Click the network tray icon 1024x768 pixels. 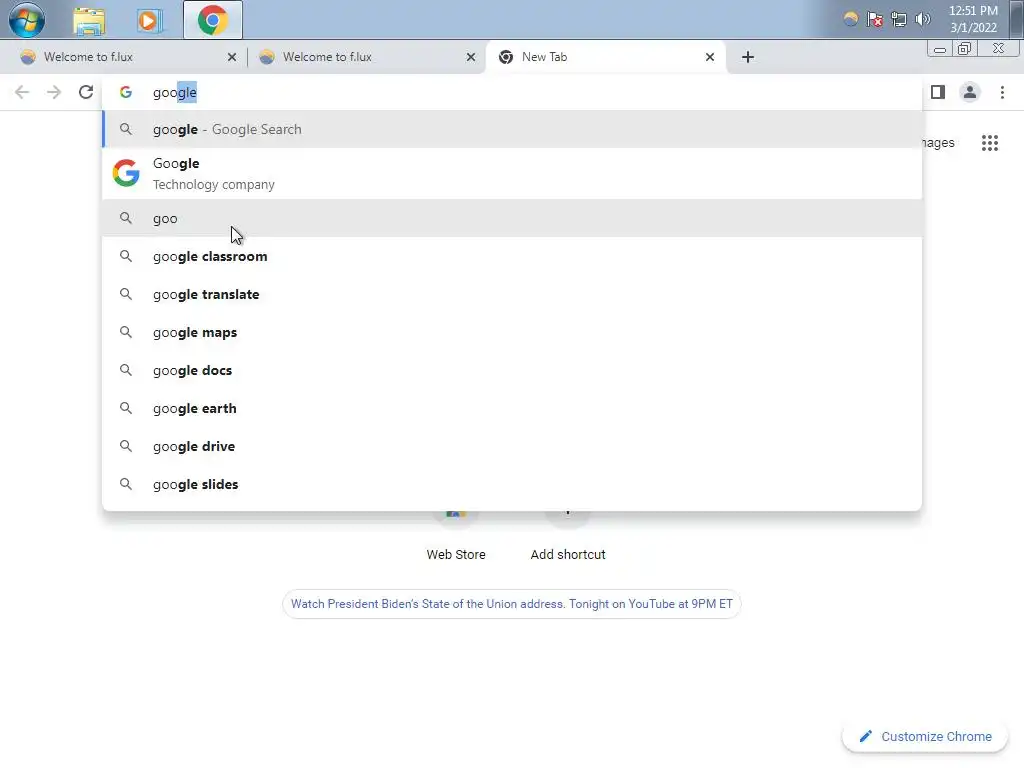(x=899, y=19)
